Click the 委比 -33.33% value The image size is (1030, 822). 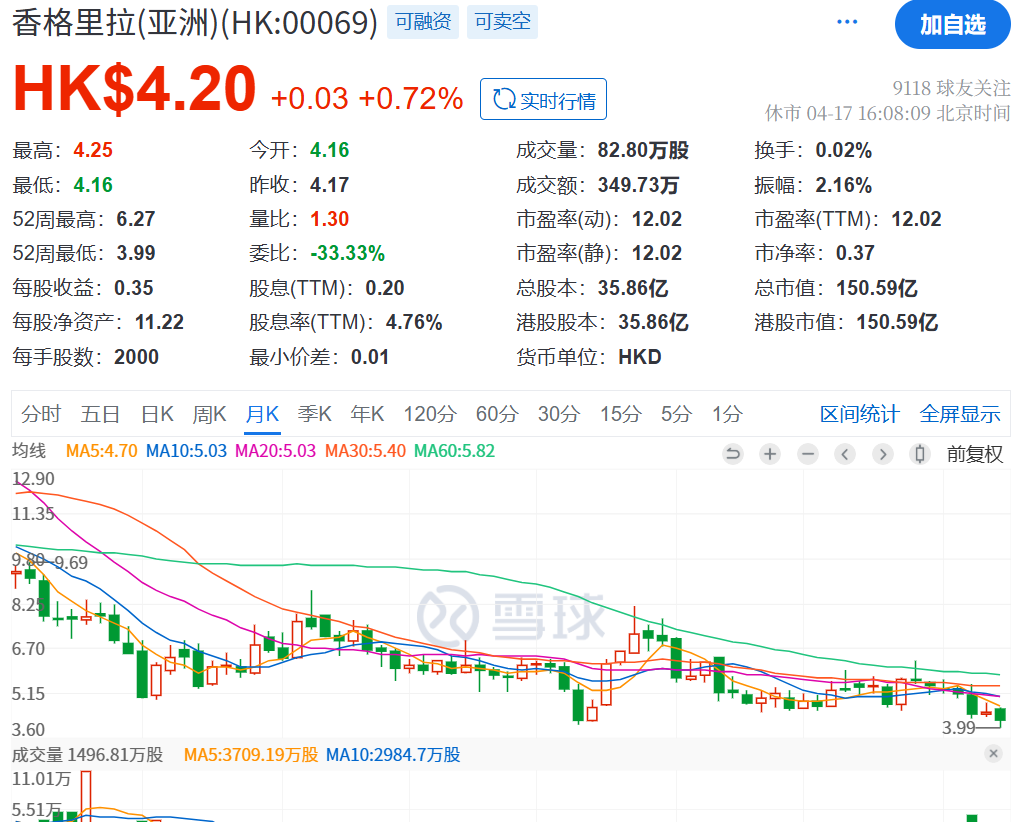[x=347, y=253]
